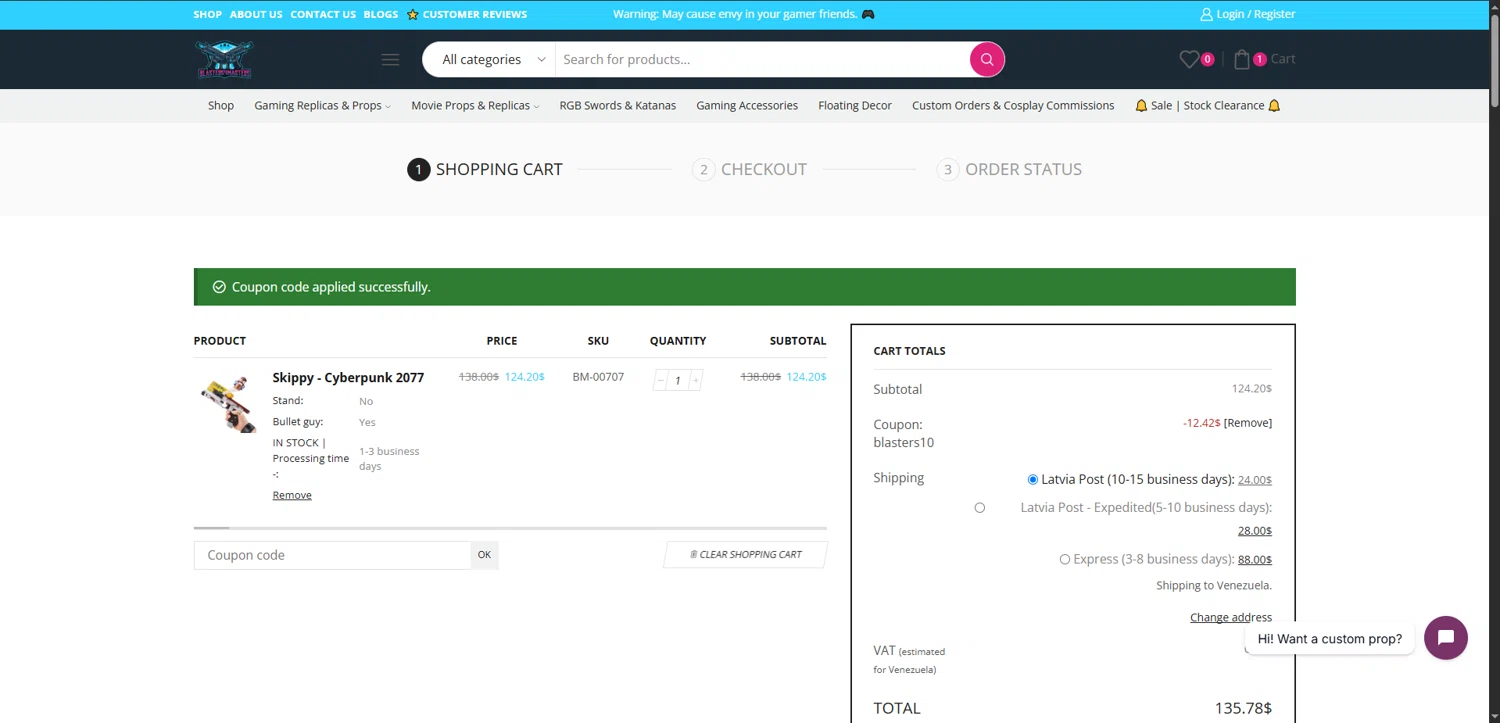1500x723 pixels.
Task: Focus the Search for products field
Action: click(762, 59)
